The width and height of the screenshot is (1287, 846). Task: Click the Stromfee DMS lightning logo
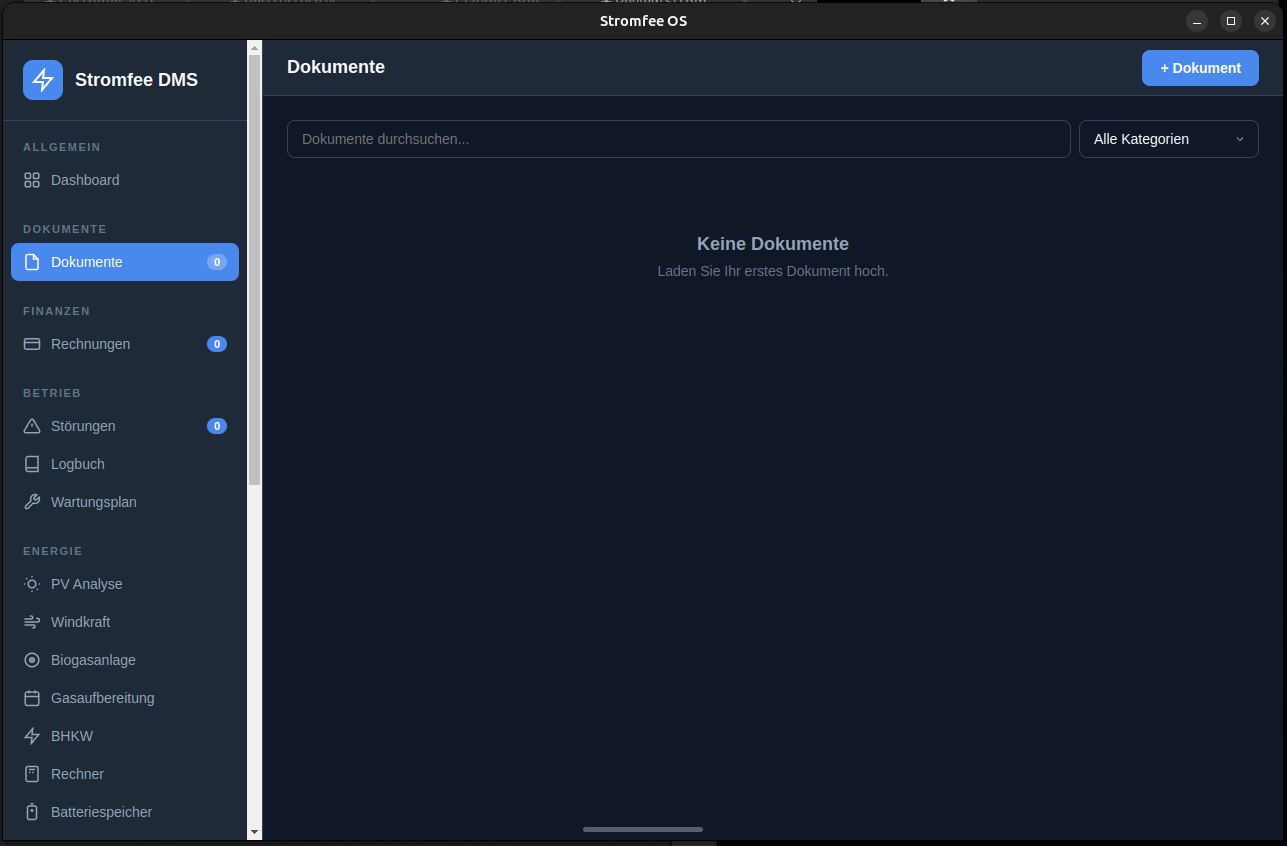click(43, 80)
